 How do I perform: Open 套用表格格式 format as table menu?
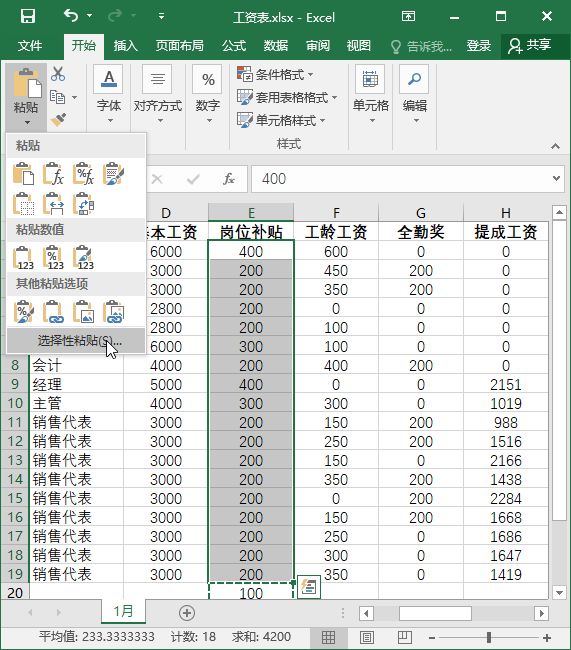point(287,97)
